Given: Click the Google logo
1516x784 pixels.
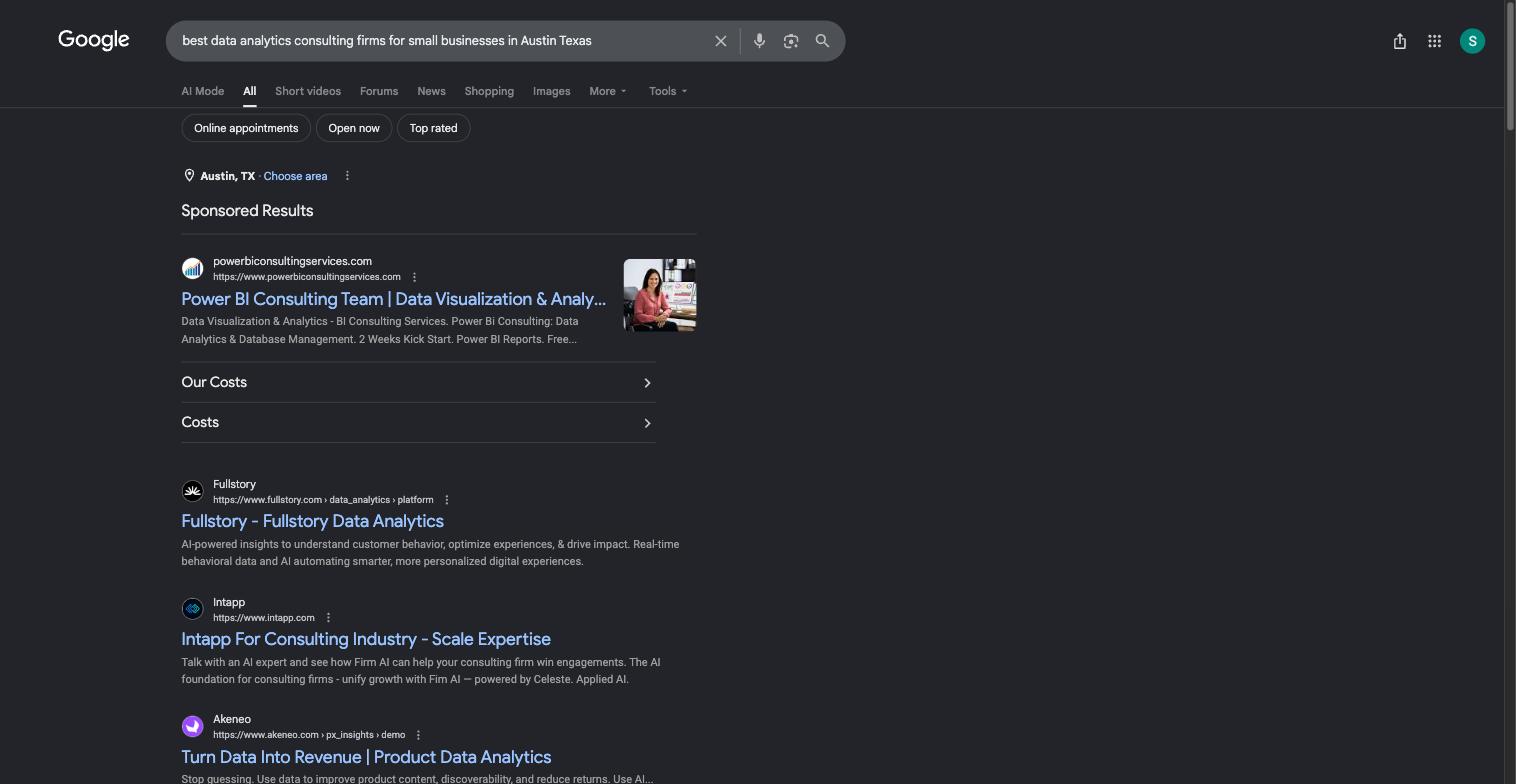Looking at the screenshot, I should (x=94, y=40).
